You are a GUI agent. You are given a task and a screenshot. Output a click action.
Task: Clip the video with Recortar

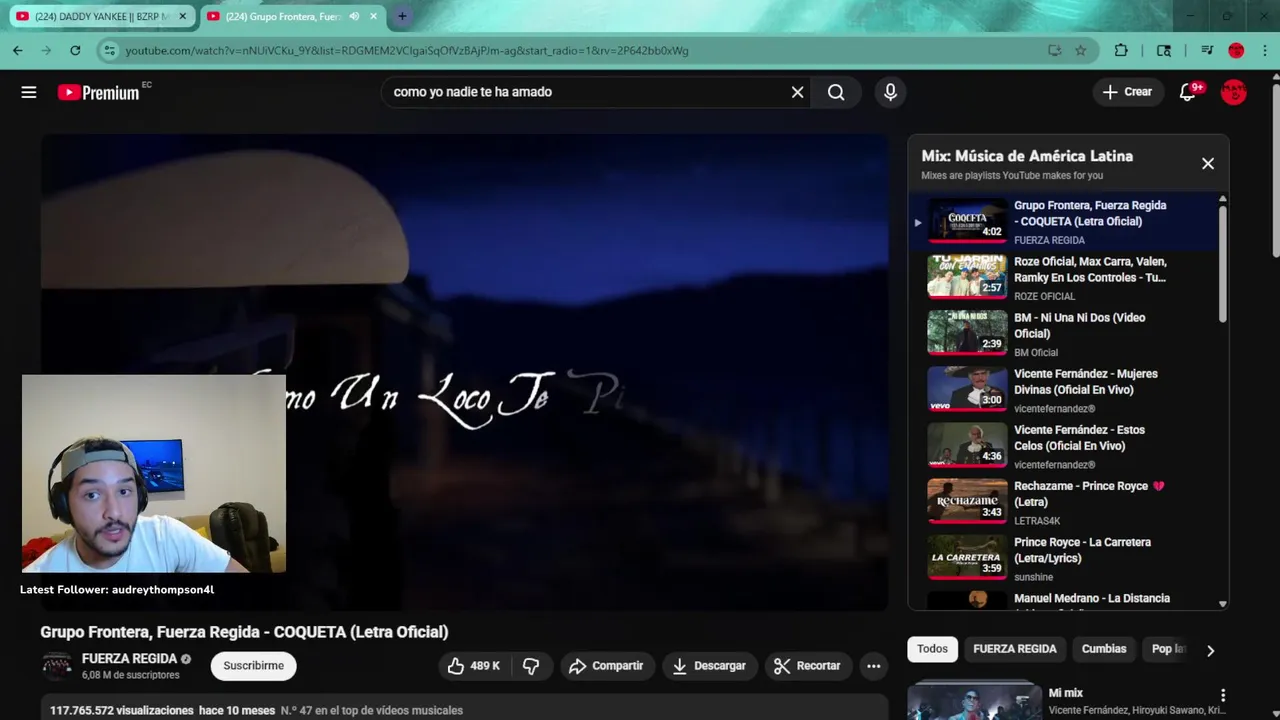click(808, 666)
